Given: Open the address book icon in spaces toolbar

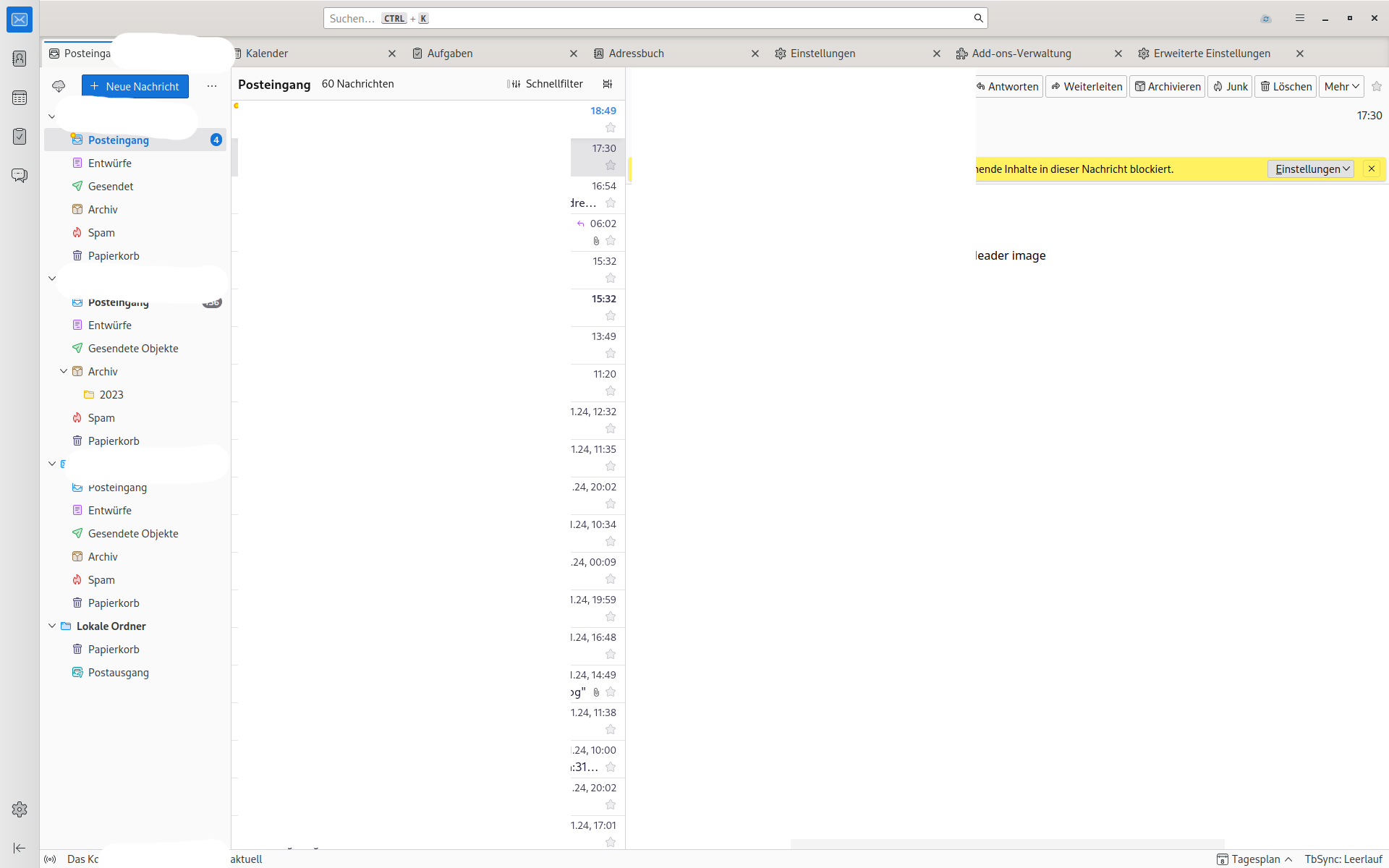Looking at the screenshot, I should 20,59.
